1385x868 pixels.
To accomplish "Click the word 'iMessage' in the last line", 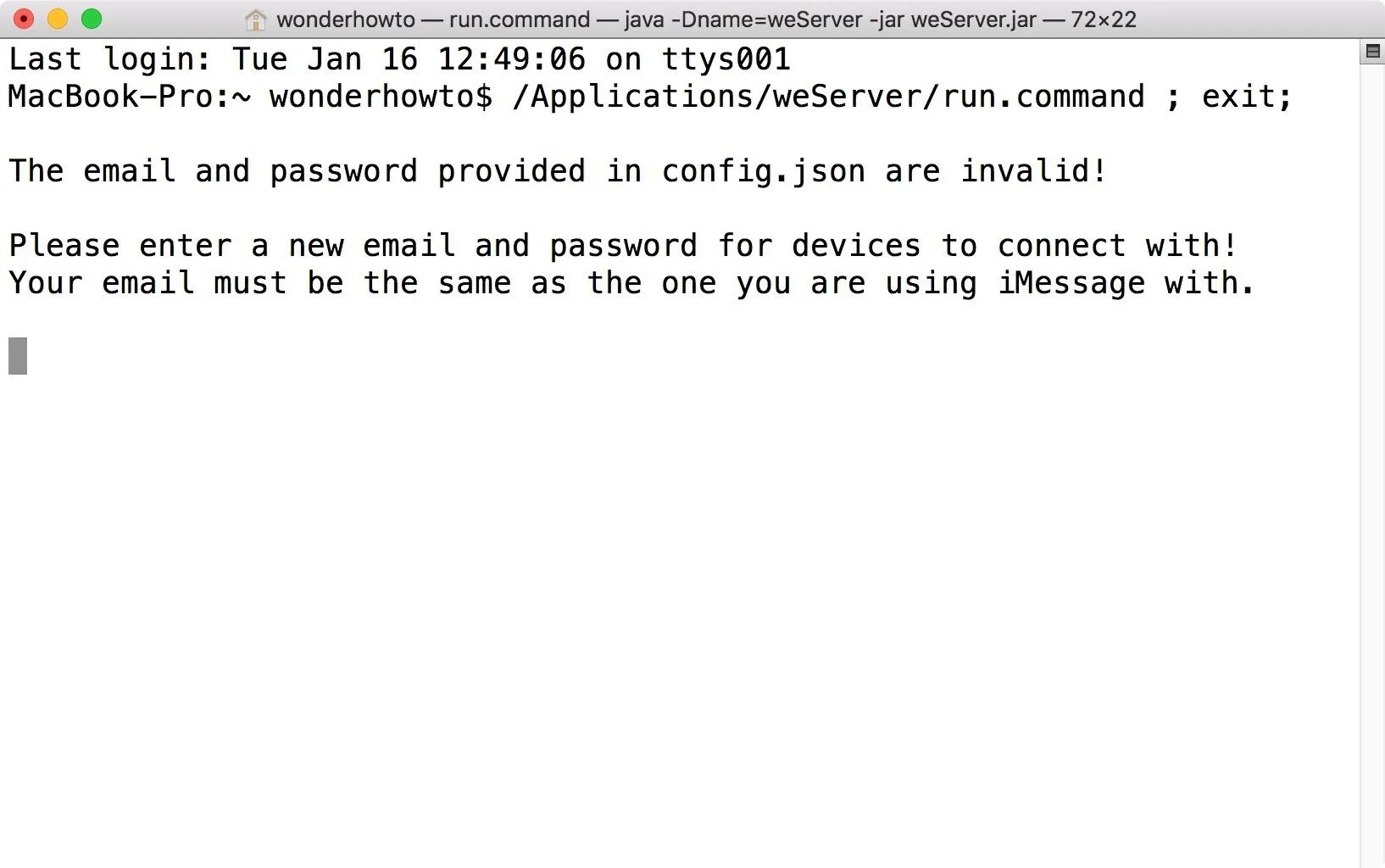I will pyautogui.click(x=1071, y=283).
